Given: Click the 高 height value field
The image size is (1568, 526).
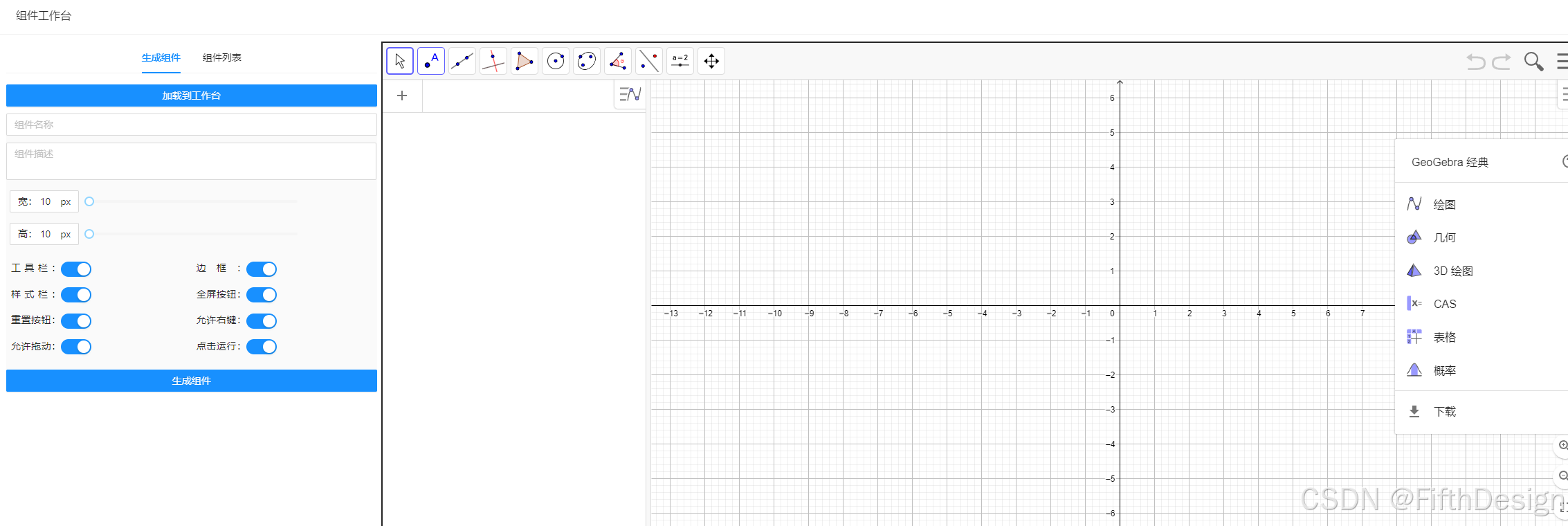Looking at the screenshot, I should pos(46,234).
